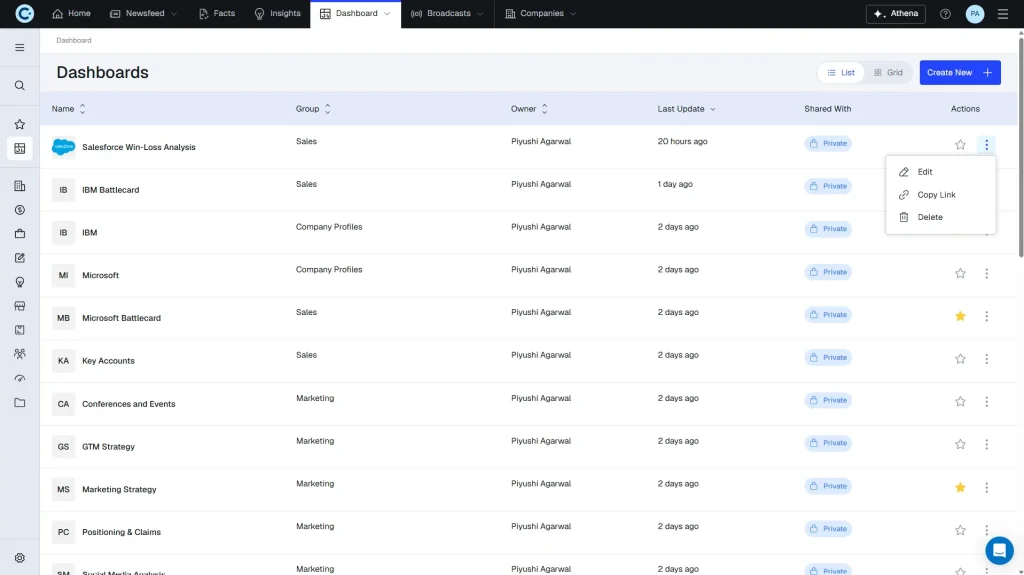Open actions menu for Microsoft row
Viewport: 1024px width, 575px height.
point(986,273)
